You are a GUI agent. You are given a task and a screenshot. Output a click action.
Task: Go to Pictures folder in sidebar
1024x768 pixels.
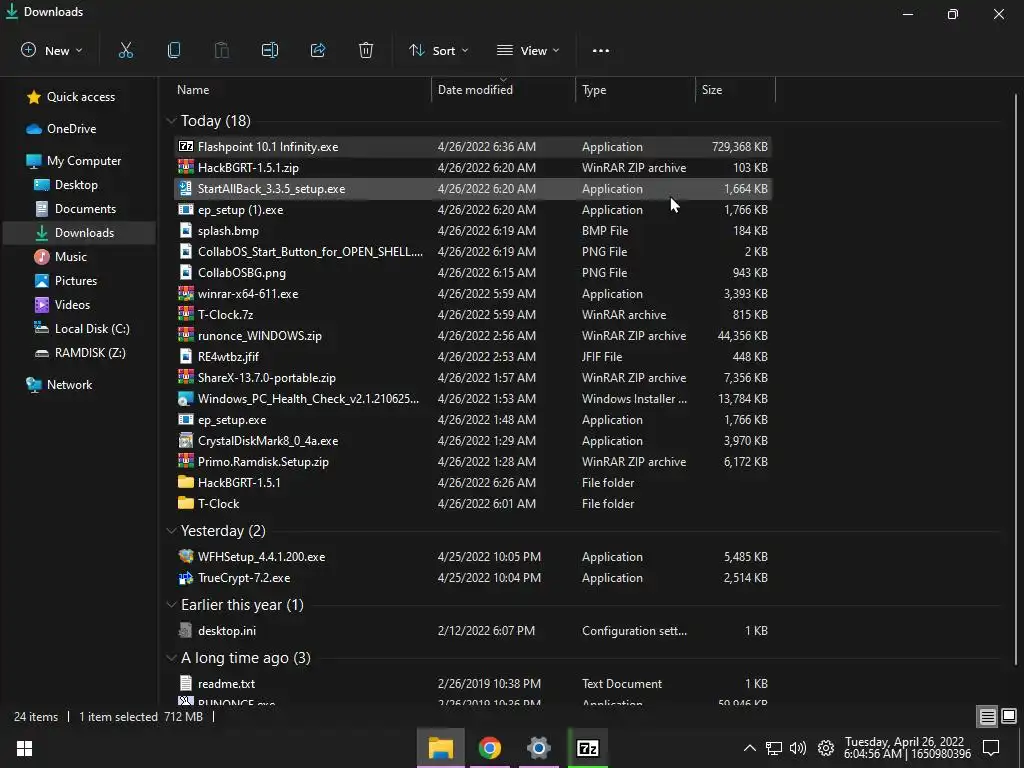[x=65, y=281]
